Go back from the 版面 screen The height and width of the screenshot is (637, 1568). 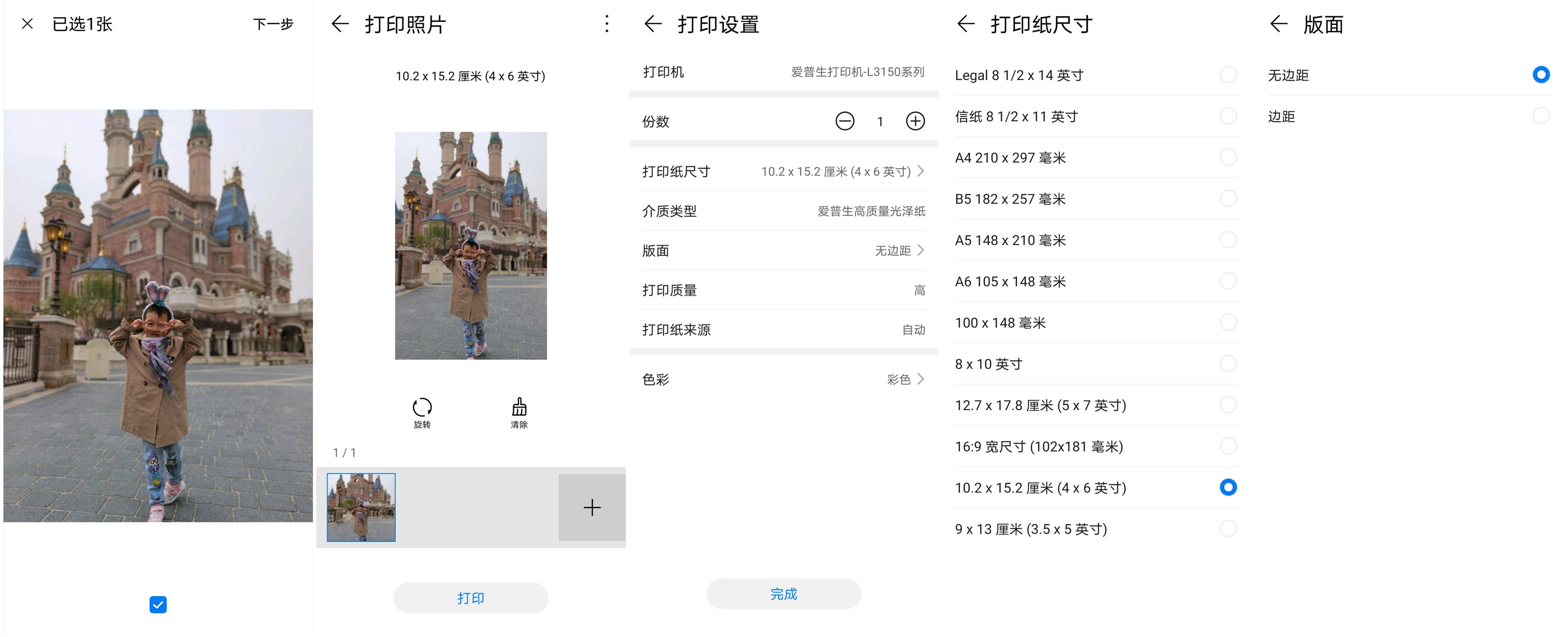1279,24
